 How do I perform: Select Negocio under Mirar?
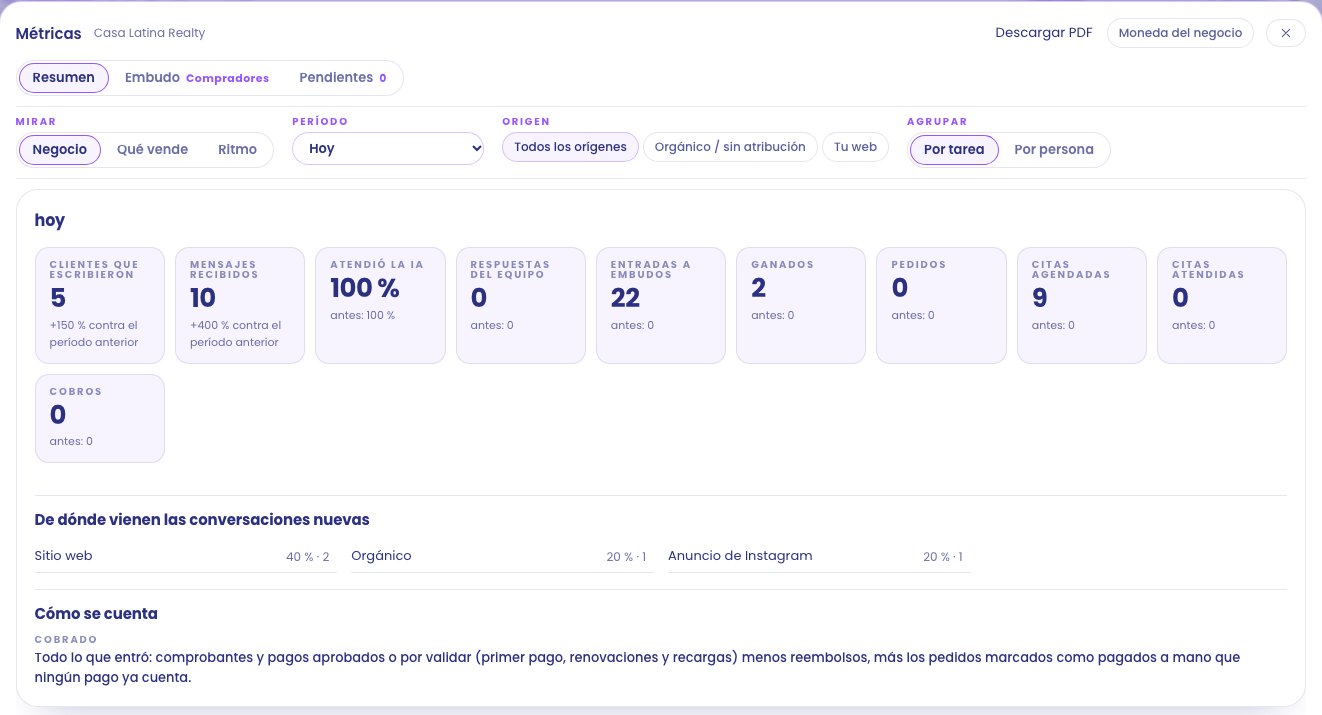pyautogui.click(x=60, y=150)
